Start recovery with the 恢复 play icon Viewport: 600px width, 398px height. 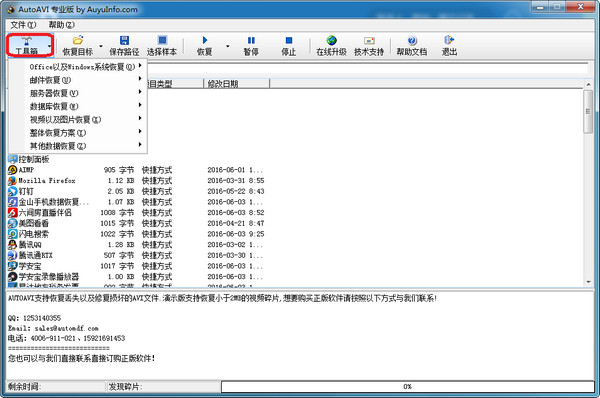coord(205,40)
